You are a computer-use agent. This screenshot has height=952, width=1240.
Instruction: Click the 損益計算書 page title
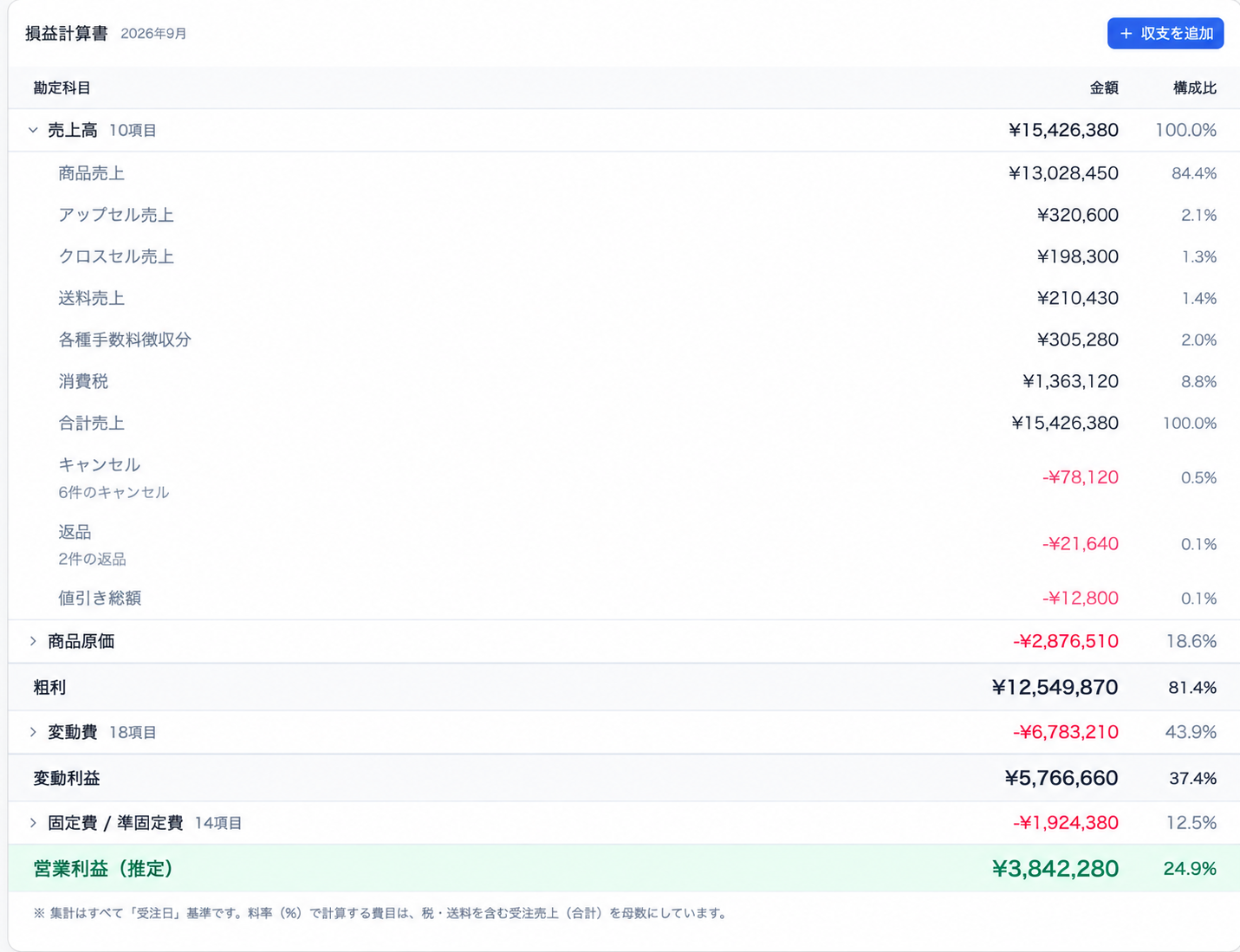67,33
